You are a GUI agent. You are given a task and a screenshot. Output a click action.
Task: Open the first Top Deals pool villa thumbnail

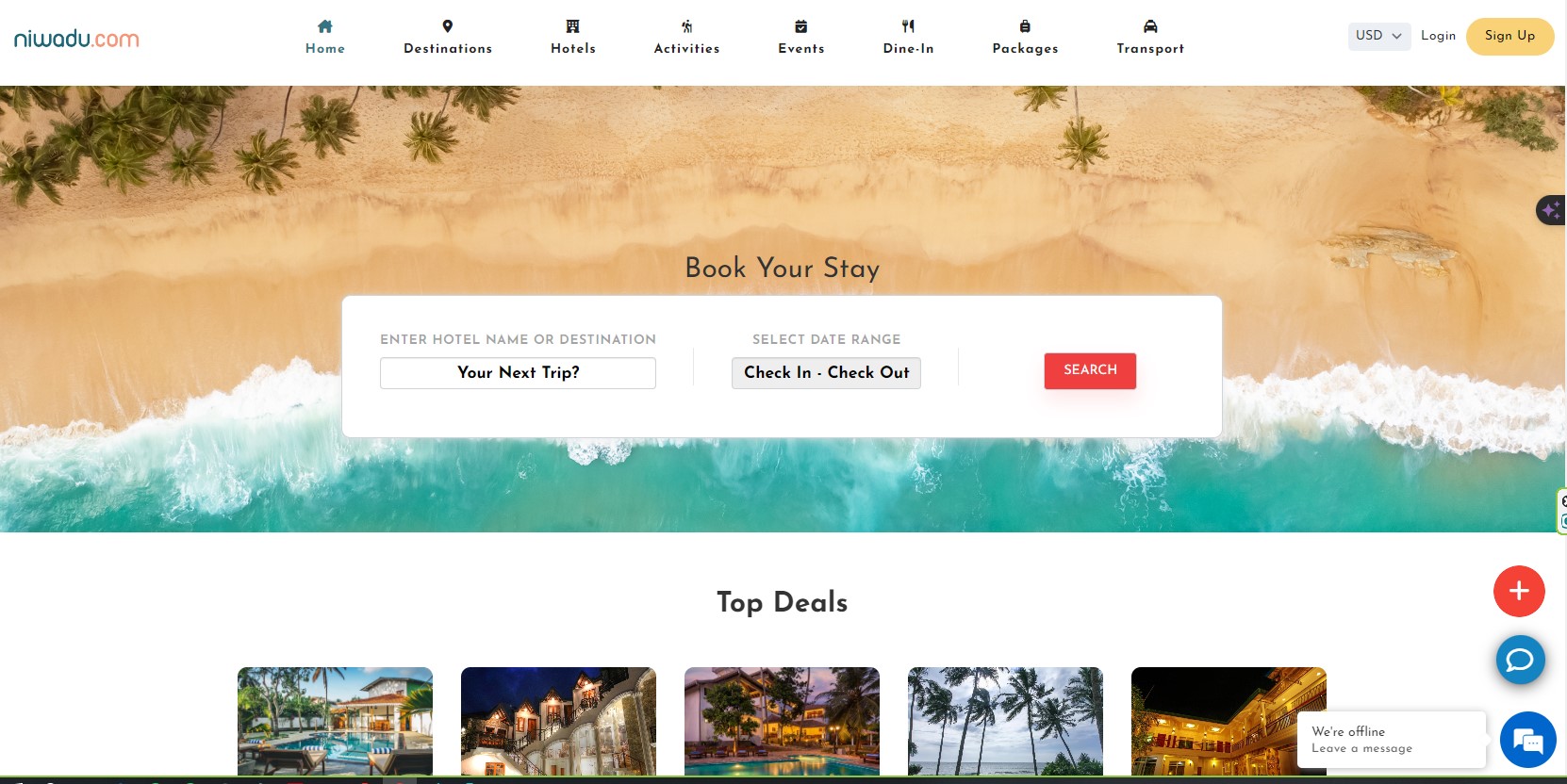(335, 721)
